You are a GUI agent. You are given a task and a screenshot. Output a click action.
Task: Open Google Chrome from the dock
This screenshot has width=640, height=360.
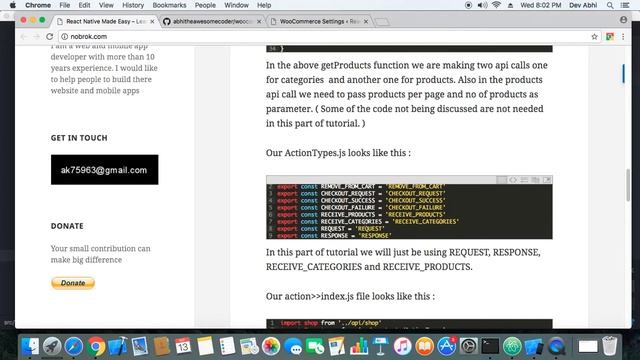pos(96,347)
